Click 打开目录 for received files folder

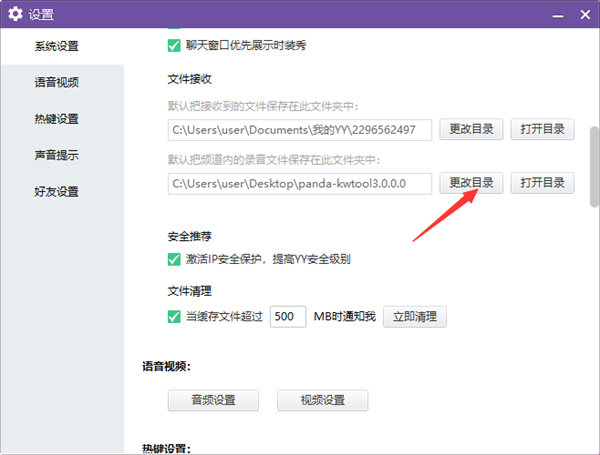coord(542,129)
